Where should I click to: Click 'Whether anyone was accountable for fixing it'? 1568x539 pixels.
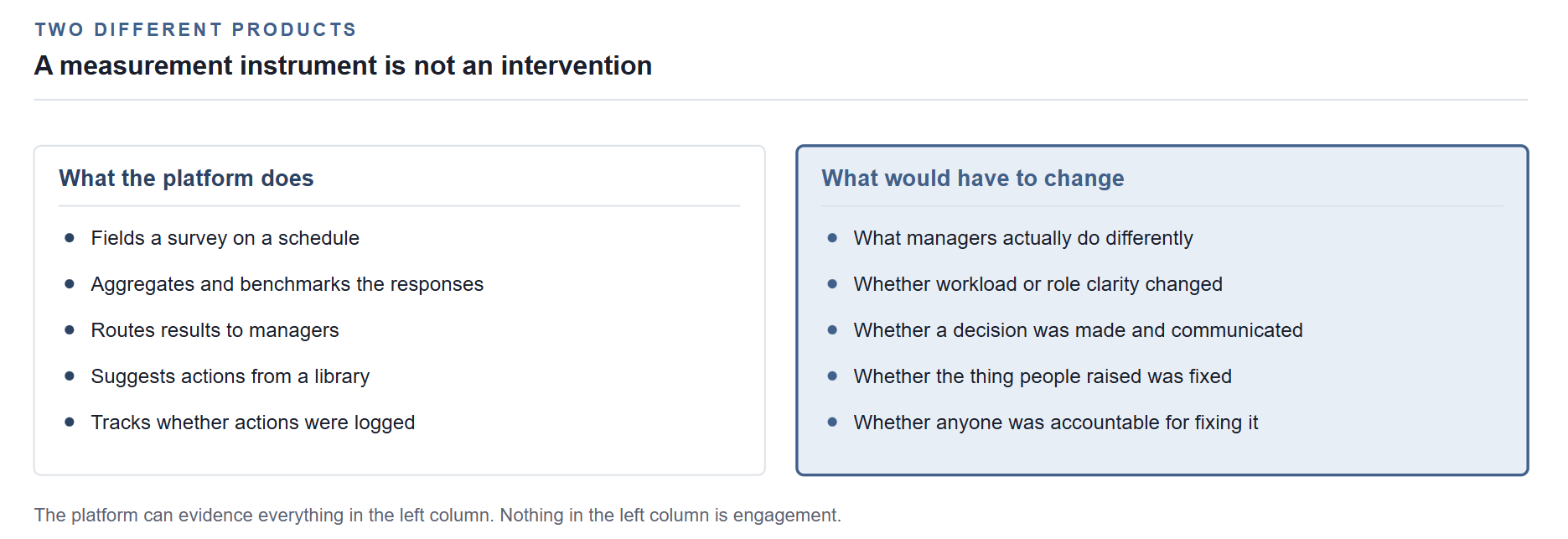(x=1056, y=422)
